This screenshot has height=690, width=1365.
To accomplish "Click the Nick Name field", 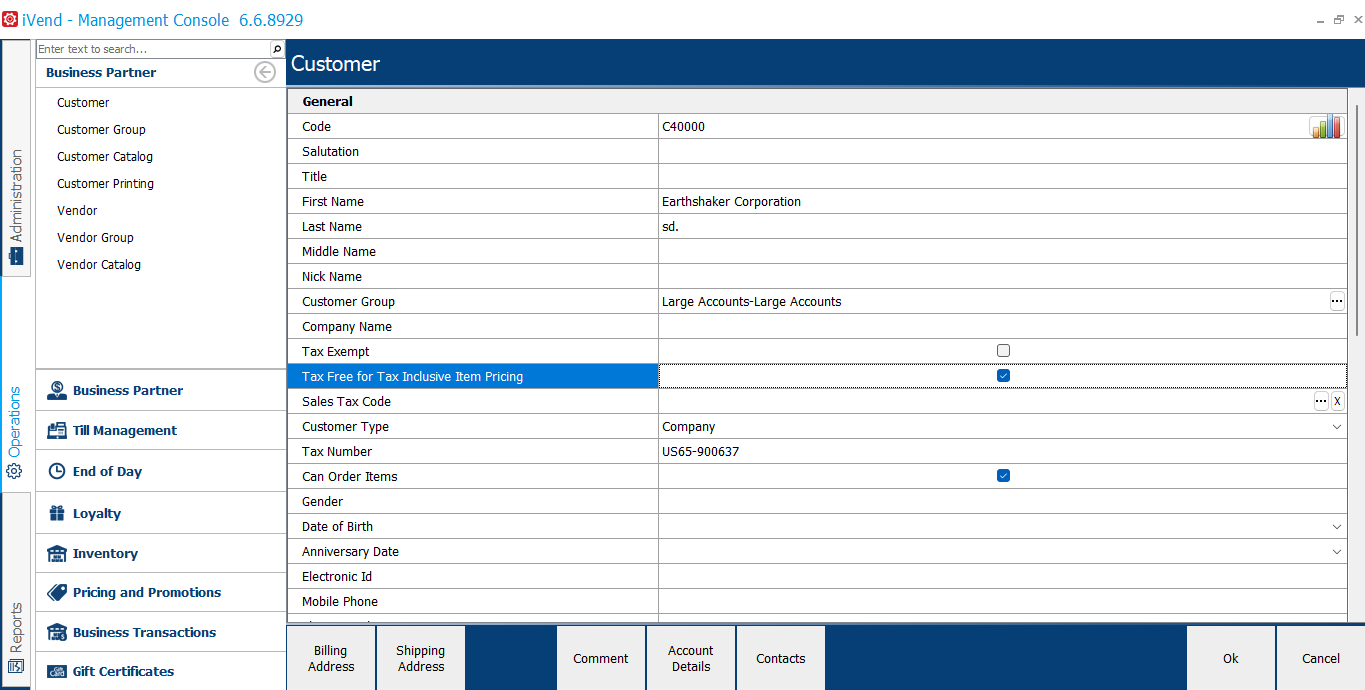I will click(x=1002, y=276).
